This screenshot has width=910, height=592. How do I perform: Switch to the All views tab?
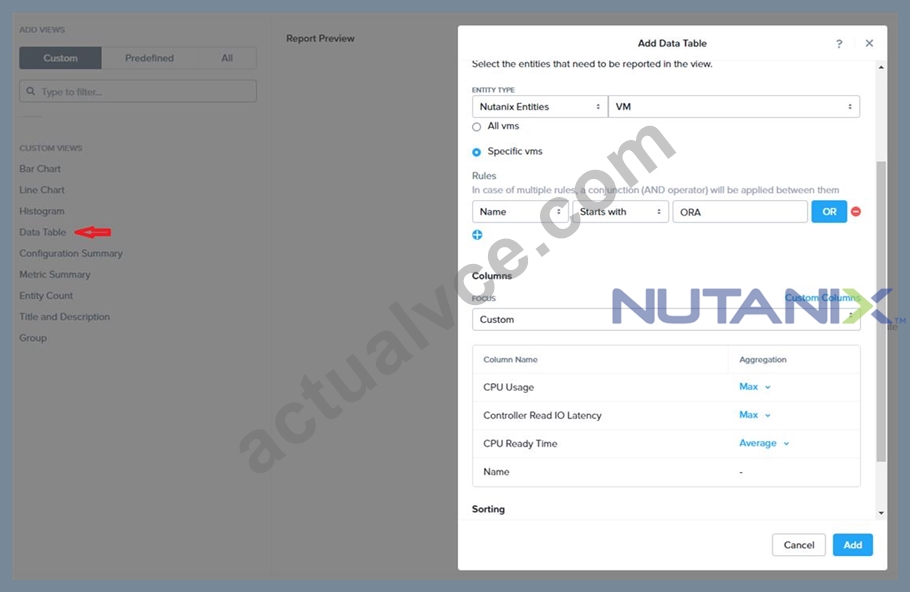[227, 58]
